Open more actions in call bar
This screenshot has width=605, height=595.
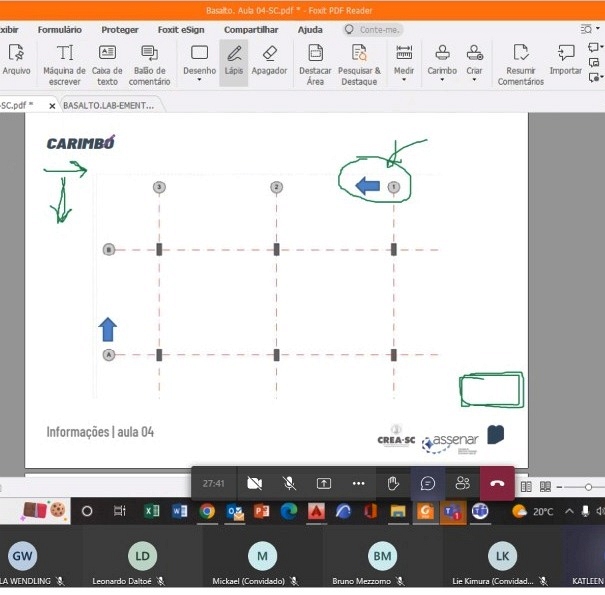click(358, 483)
